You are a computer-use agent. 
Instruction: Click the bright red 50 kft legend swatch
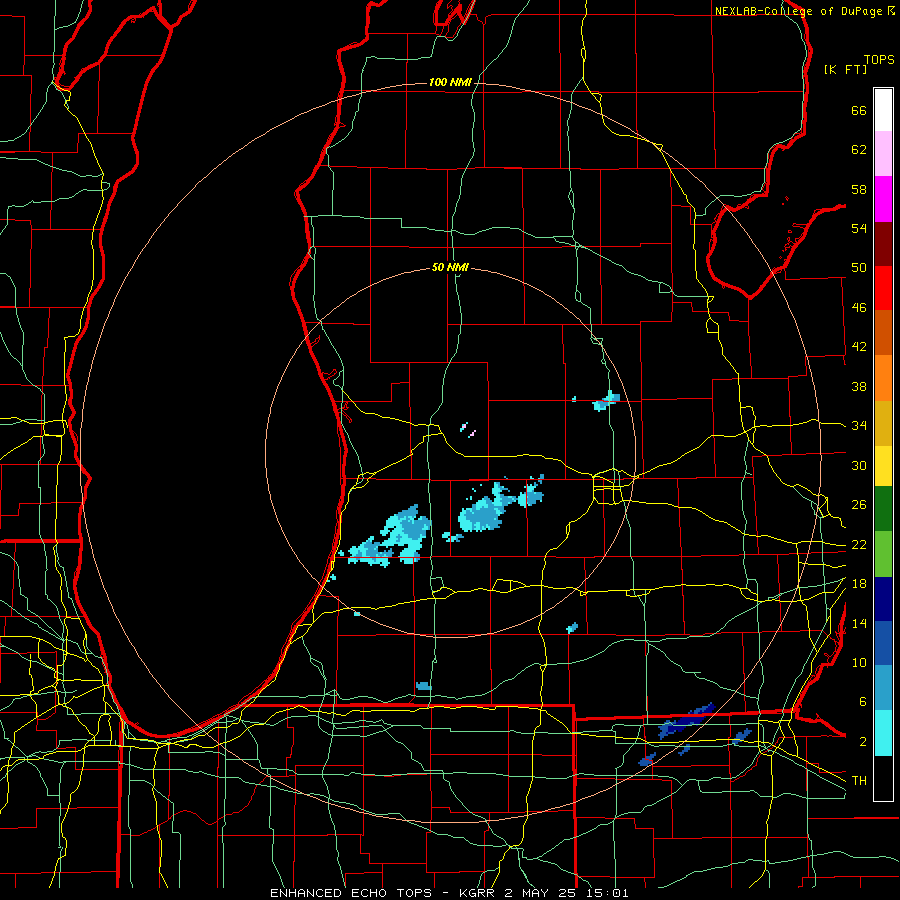click(x=883, y=288)
